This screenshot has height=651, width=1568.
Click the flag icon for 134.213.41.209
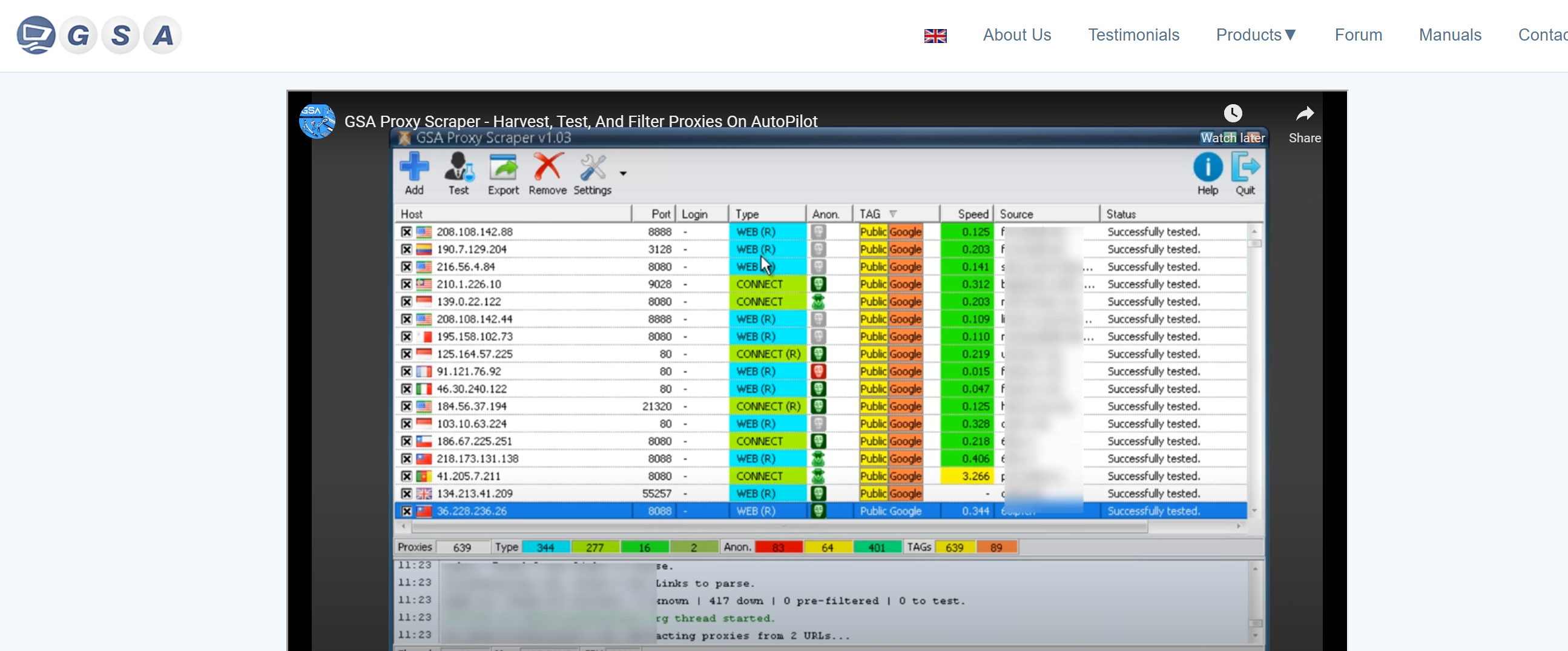(x=424, y=494)
